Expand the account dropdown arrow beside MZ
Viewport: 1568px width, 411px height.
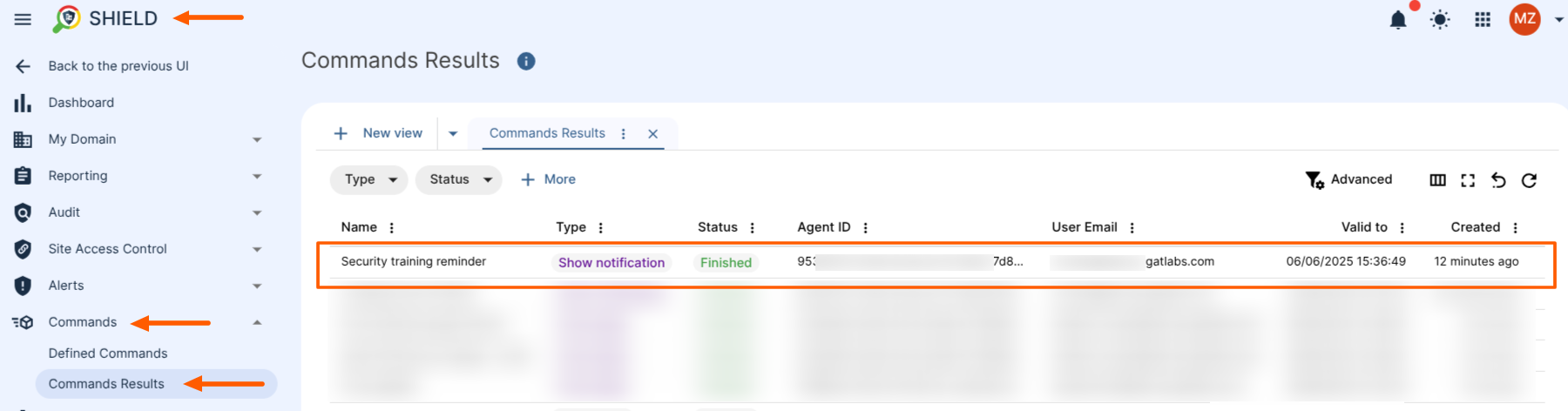coord(1558,19)
